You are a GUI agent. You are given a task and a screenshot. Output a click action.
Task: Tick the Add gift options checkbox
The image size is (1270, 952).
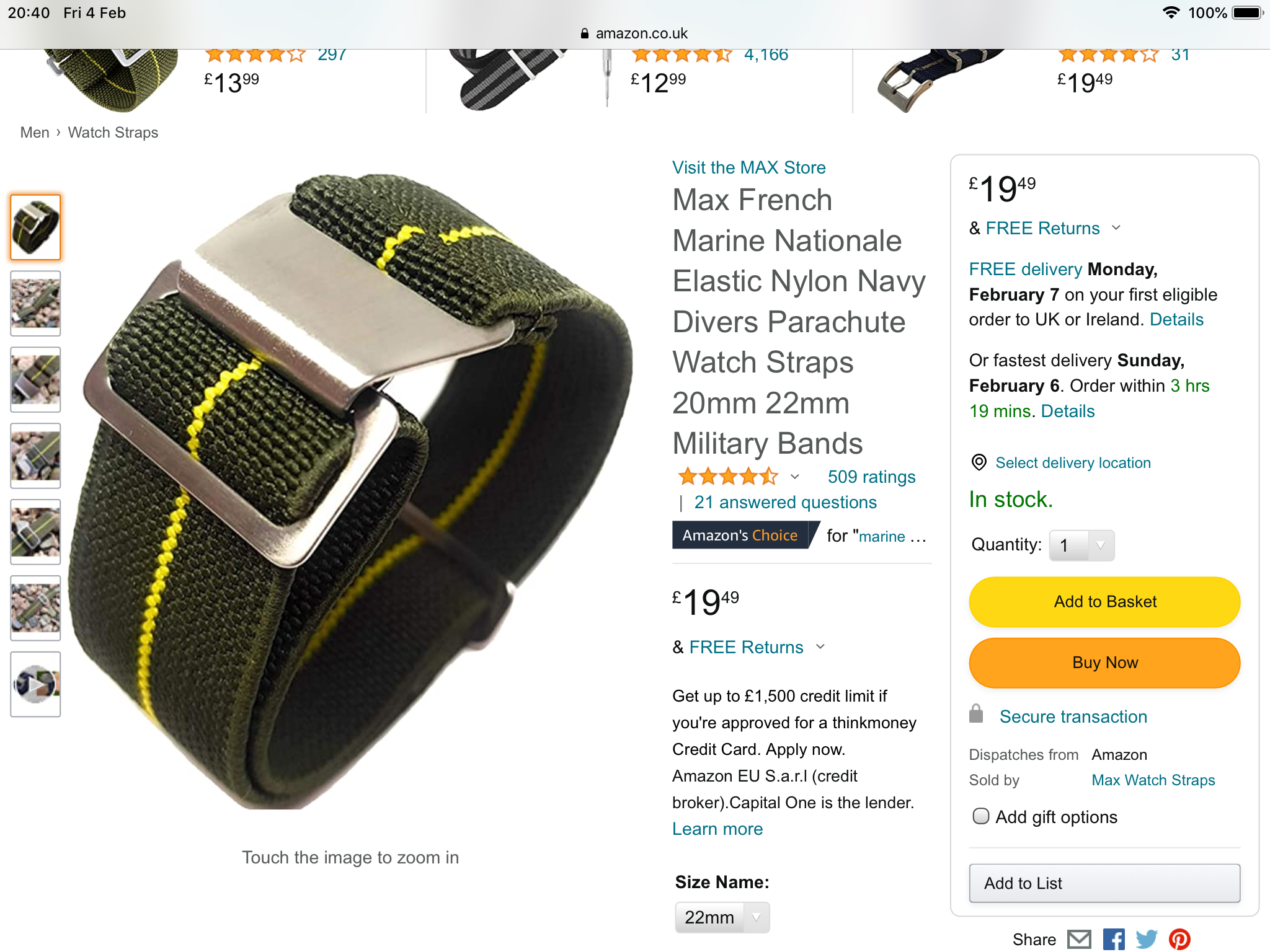pyautogui.click(x=981, y=816)
